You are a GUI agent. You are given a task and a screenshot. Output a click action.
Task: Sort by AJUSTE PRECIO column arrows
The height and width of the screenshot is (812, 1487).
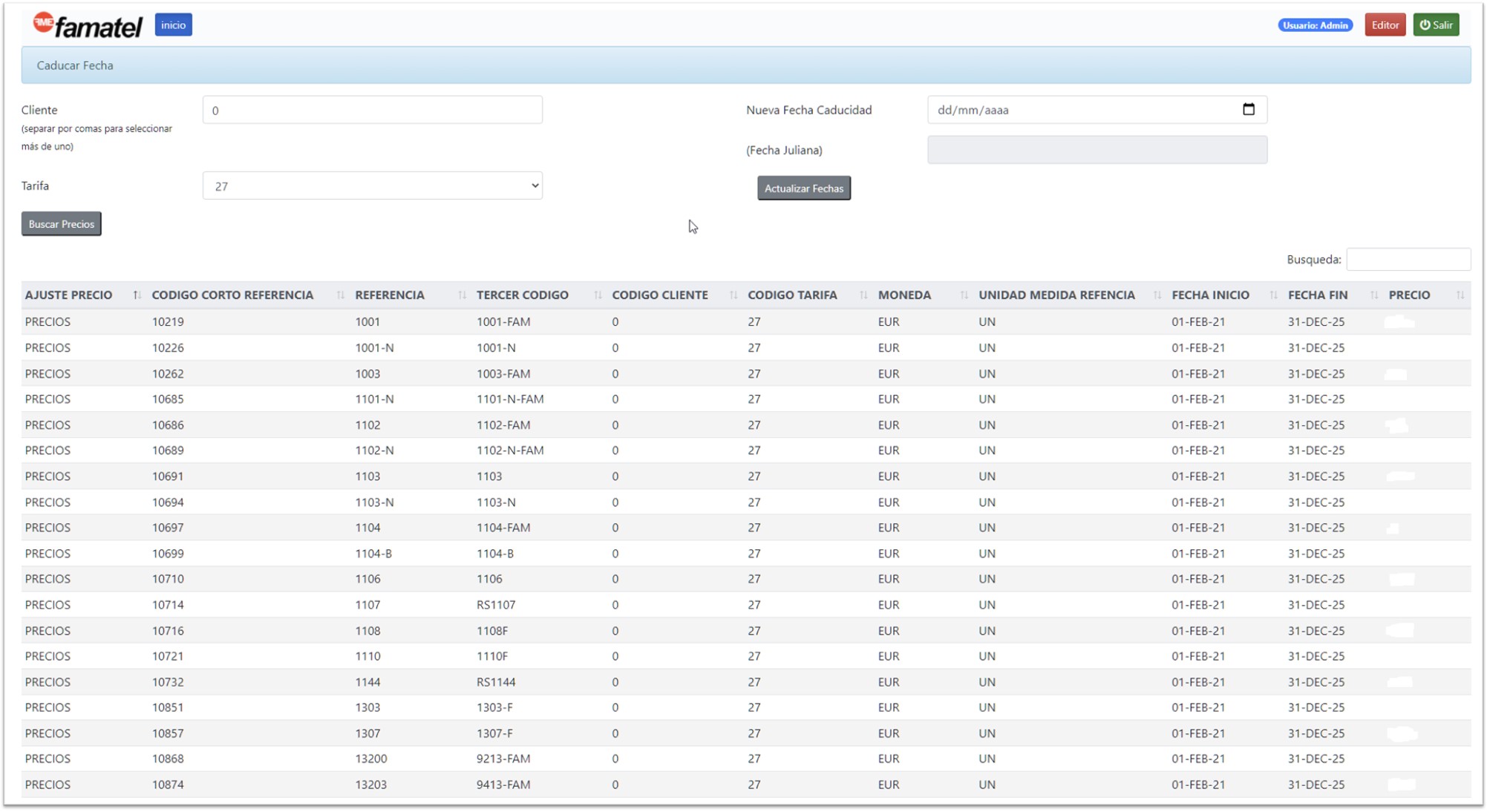click(x=137, y=295)
